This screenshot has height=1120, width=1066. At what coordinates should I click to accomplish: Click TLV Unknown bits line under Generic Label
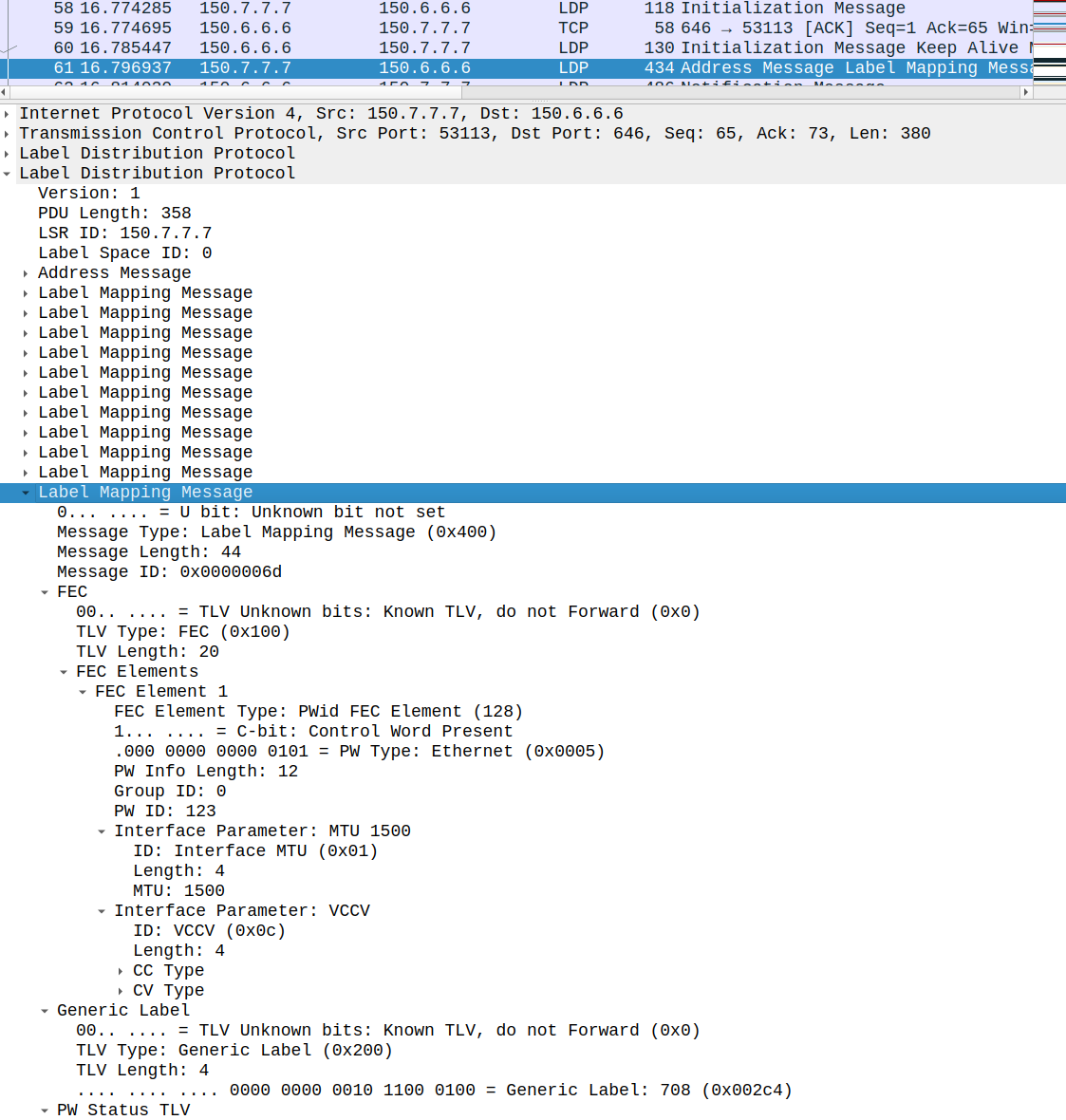point(388,1032)
